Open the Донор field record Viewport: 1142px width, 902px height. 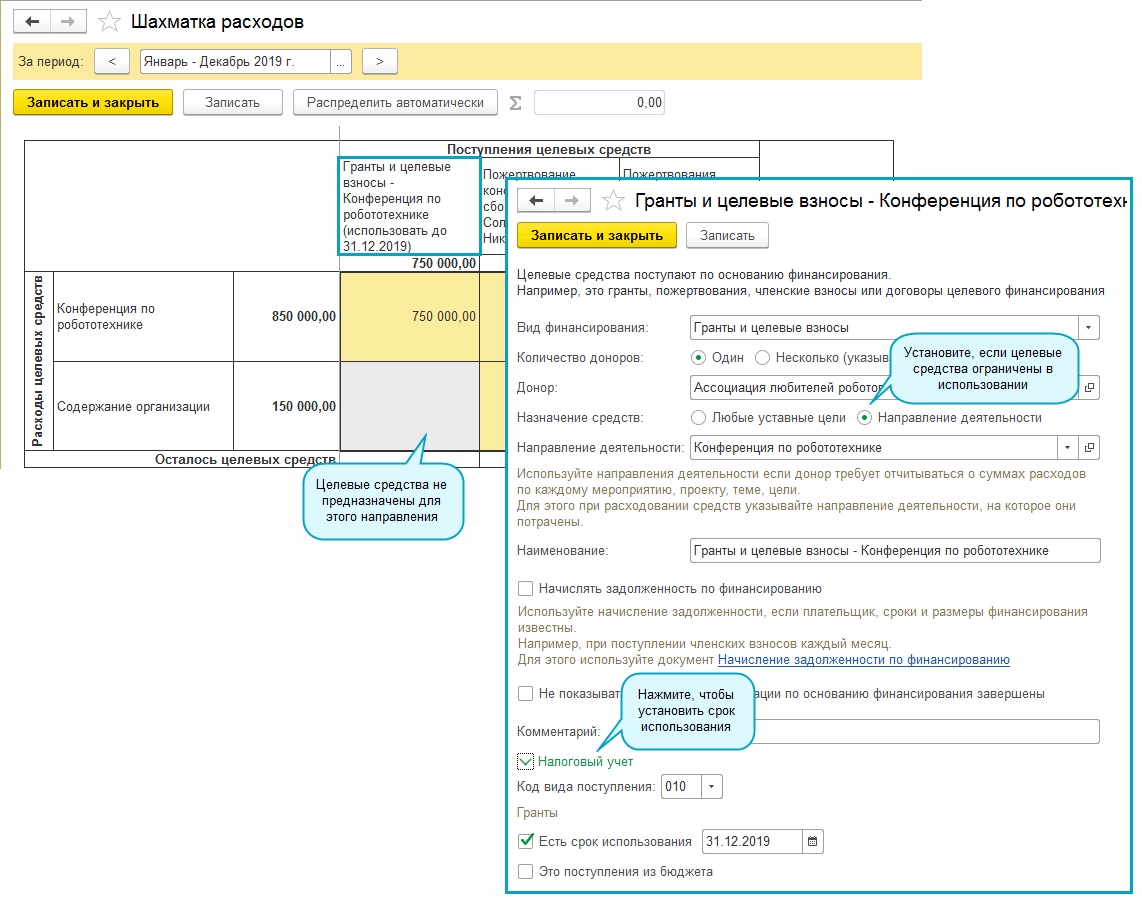pos(1090,388)
